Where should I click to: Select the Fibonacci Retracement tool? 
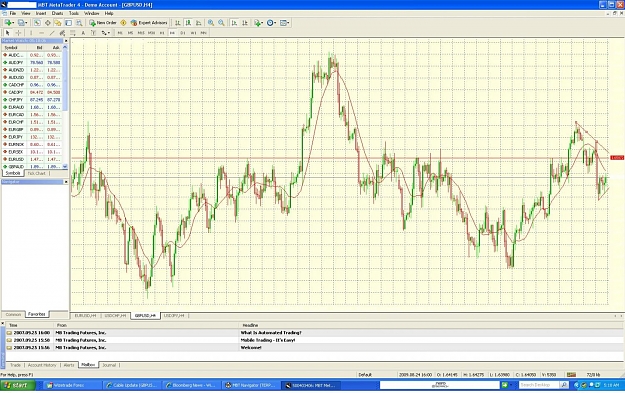tap(73, 33)
